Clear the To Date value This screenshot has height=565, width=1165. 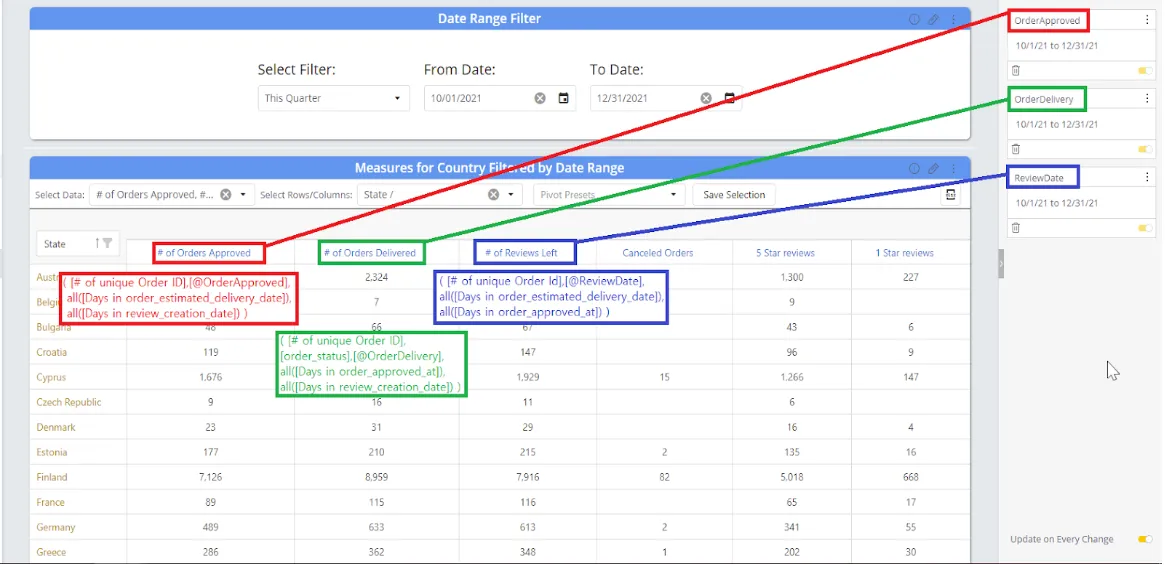[x=706, y=98]
